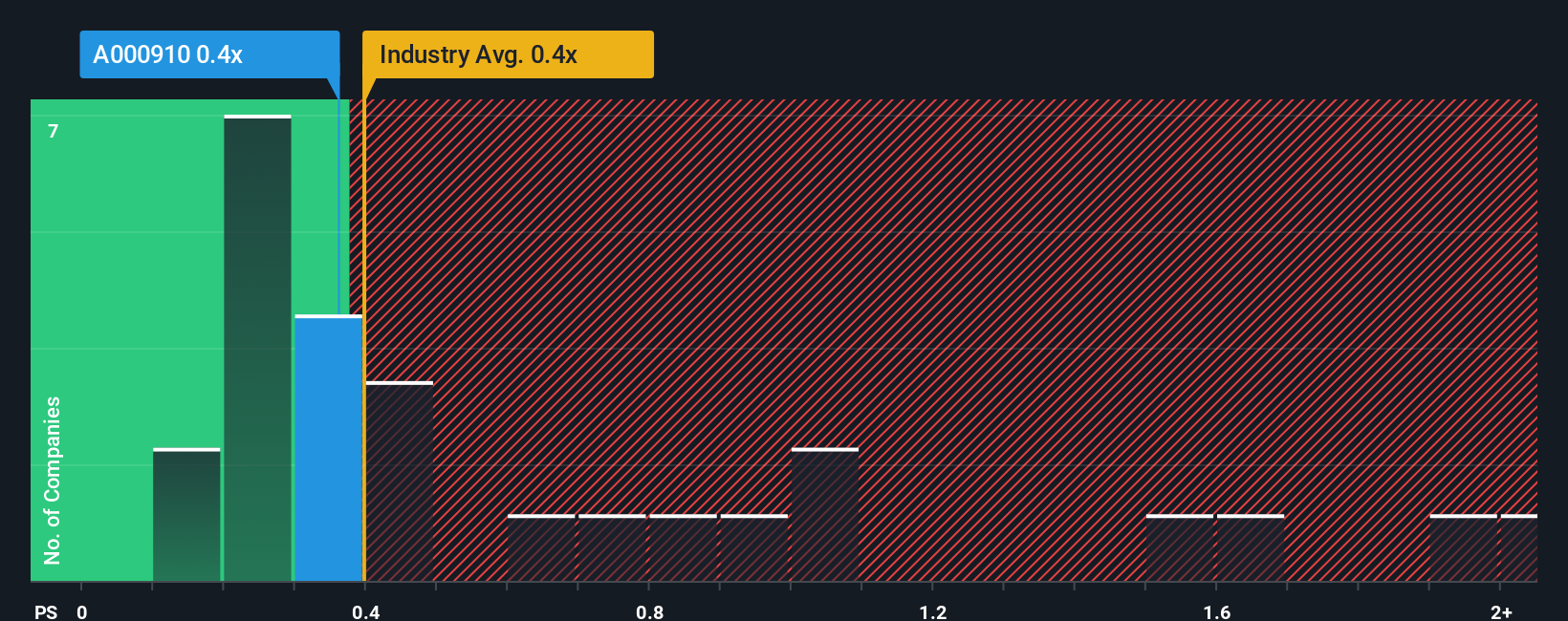The height and width of the screenshot is (621, 1568).
Task: Click the x-axis label 0.8
Action: click(x=649, y=611)
